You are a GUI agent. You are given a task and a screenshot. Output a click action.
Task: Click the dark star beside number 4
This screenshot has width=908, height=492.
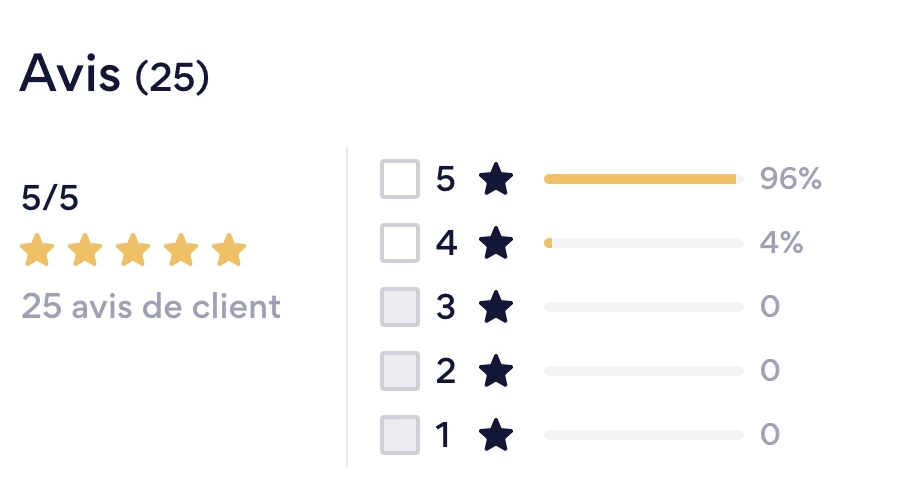(x=496, y=243)
